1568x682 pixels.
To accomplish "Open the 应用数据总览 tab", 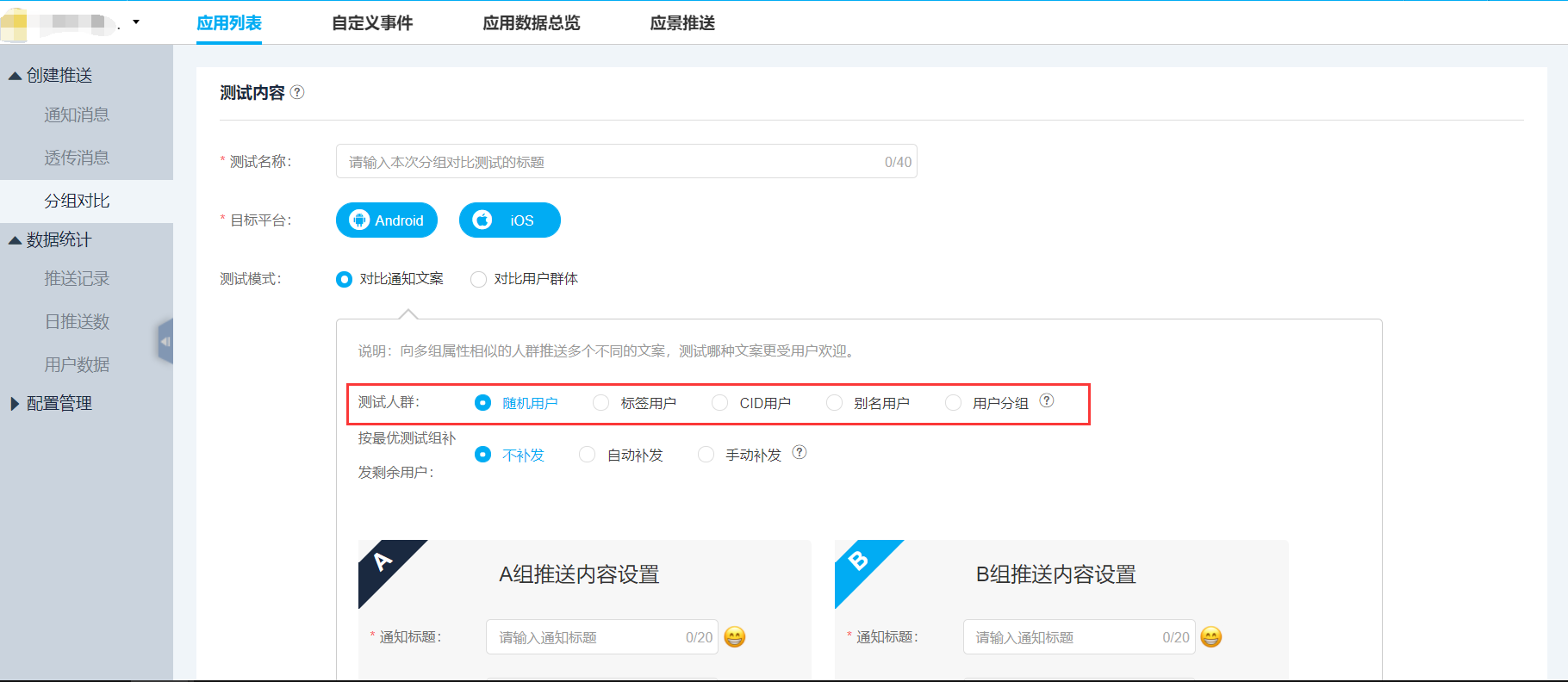I will (532, 23).
